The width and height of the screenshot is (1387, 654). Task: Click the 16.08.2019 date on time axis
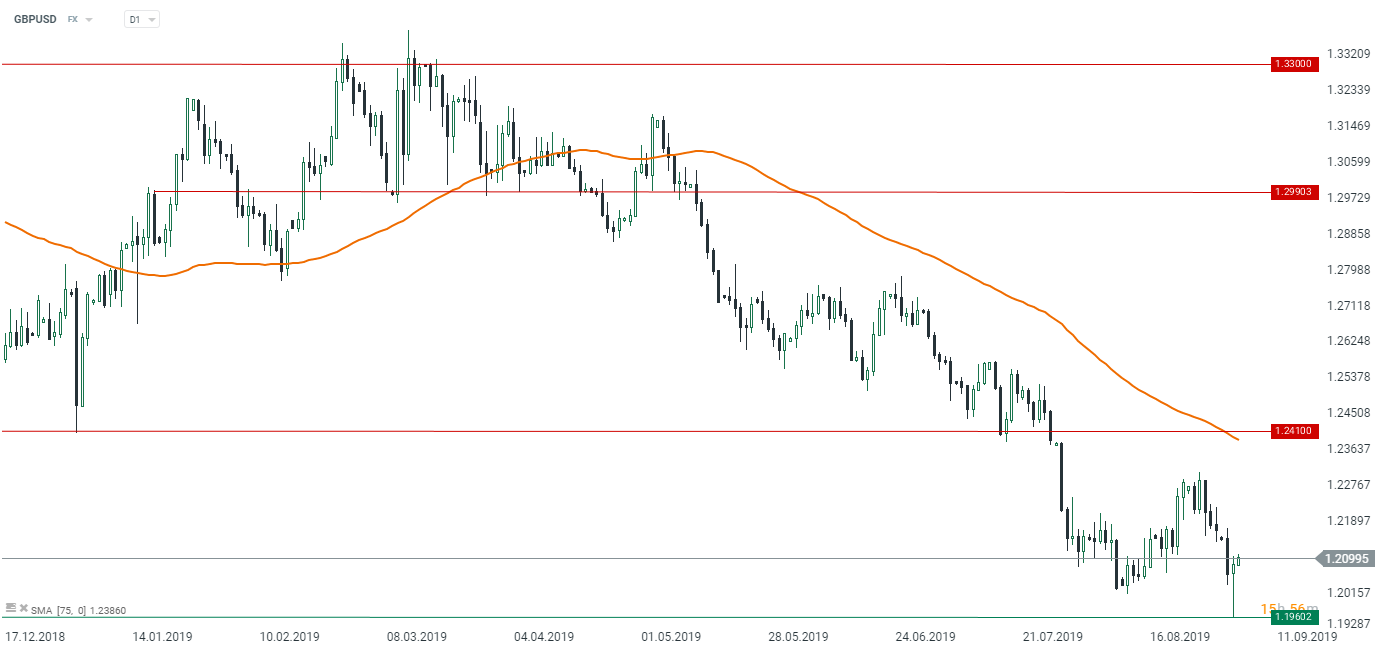tap(1181, 636)
